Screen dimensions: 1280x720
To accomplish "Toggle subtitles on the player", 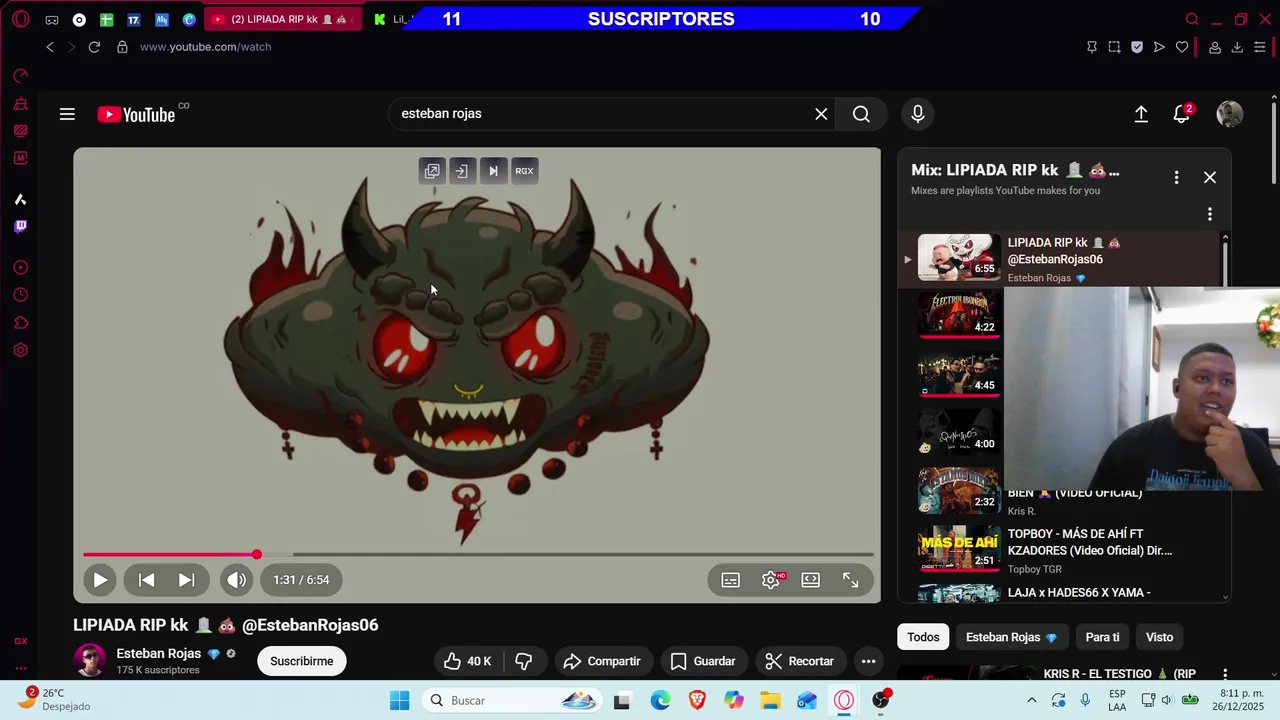I will point(731,580).
